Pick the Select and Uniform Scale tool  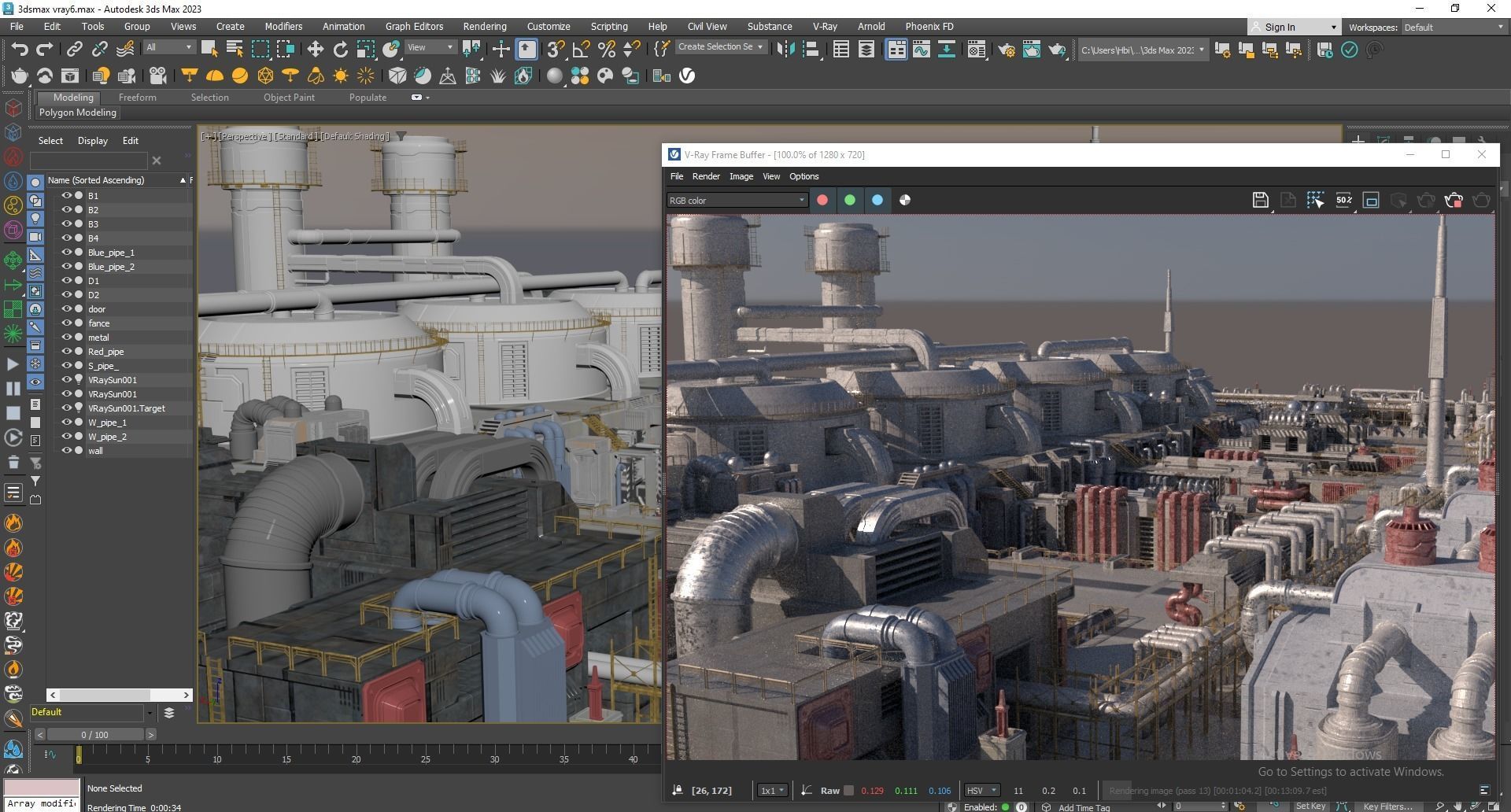366,50
